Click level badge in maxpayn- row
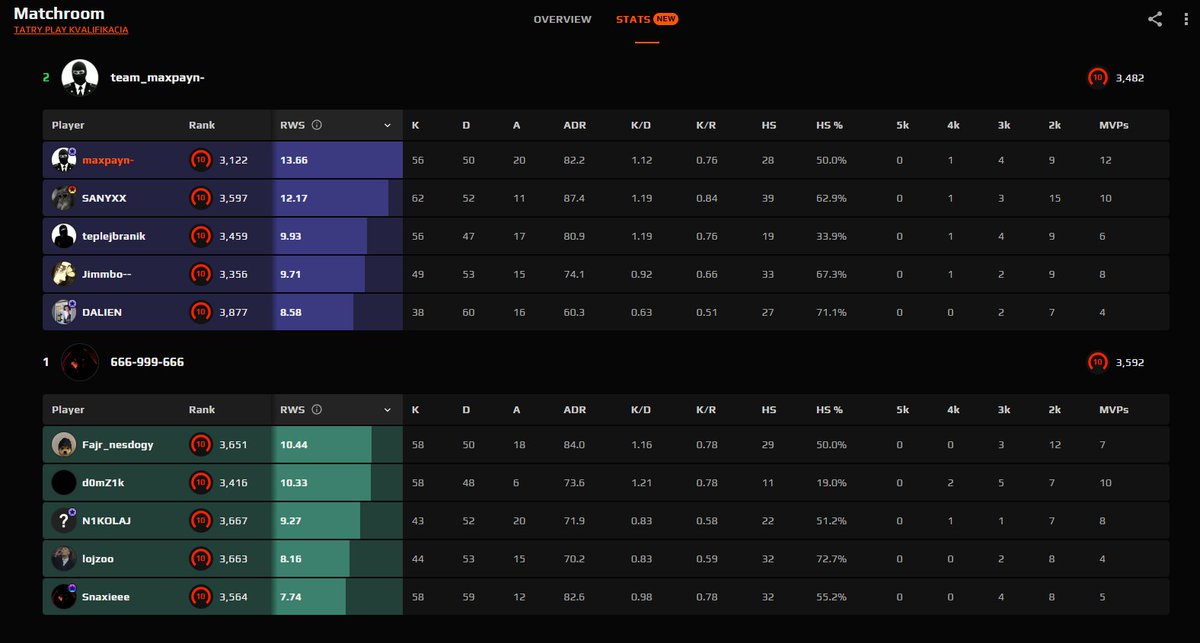This screenshot has height=643, width=1200. 200,160
